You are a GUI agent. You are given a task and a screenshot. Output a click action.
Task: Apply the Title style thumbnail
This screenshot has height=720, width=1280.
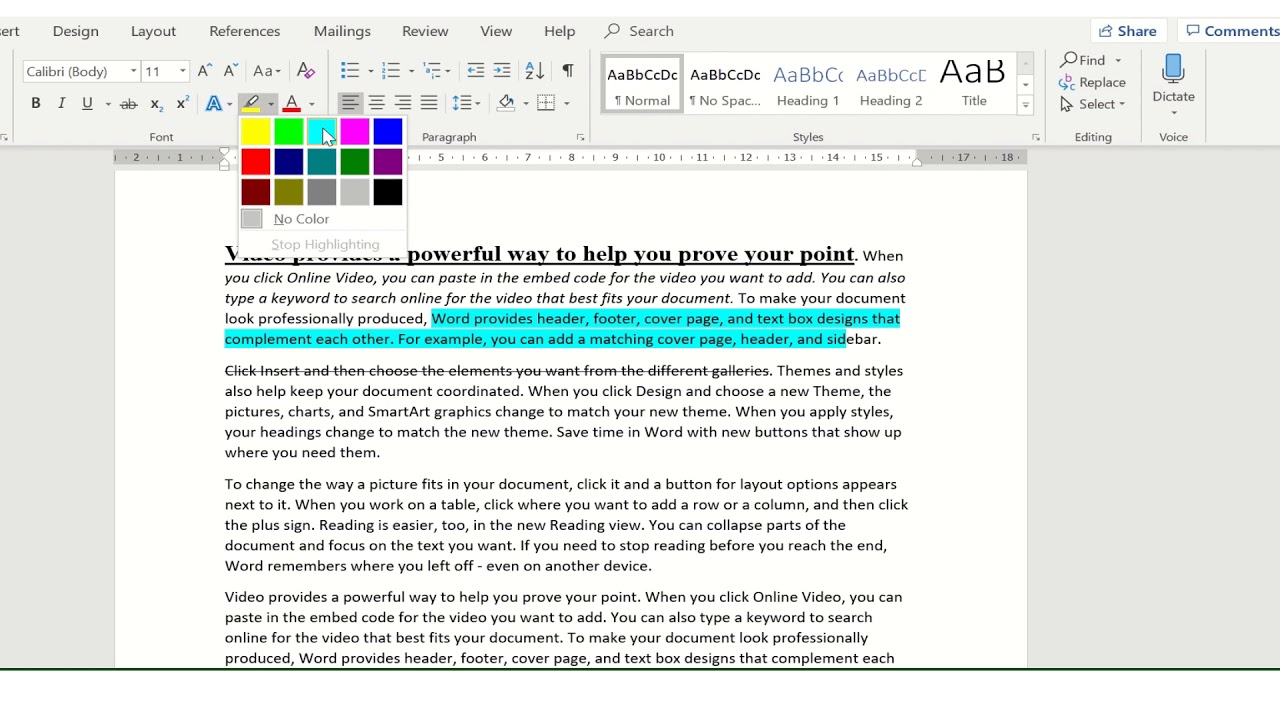pos(974,84)
